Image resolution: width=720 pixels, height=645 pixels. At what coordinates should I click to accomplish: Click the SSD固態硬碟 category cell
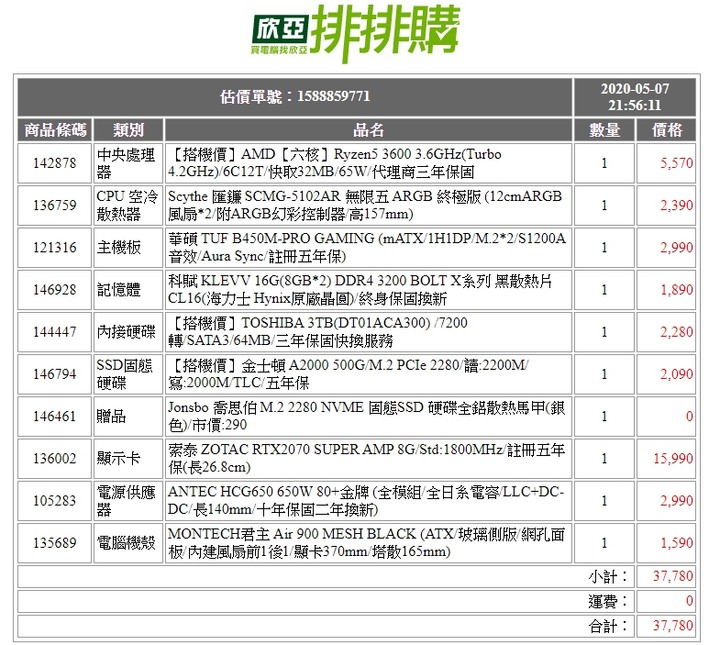[128, 374]
